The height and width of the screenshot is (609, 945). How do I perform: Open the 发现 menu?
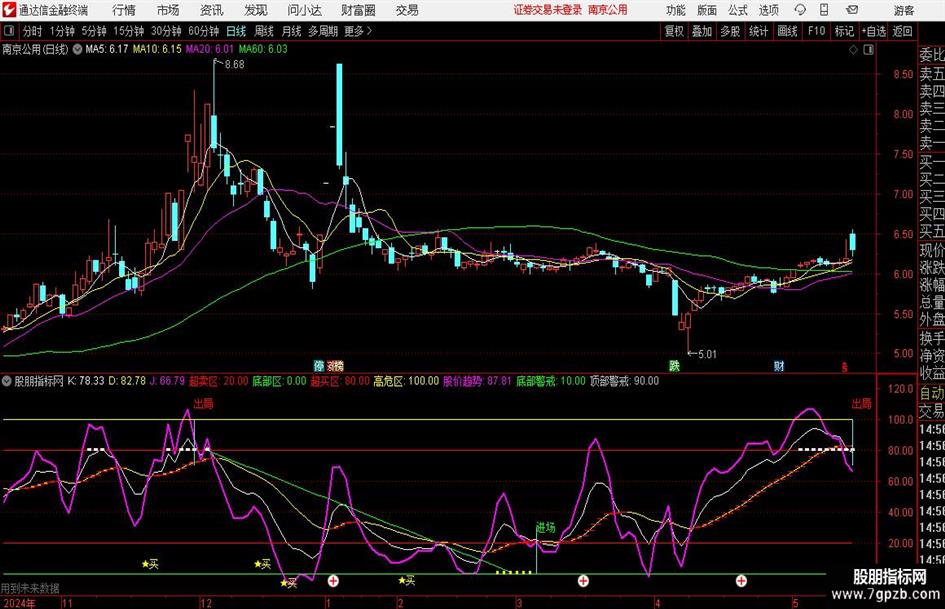click(x=256, y=10)
